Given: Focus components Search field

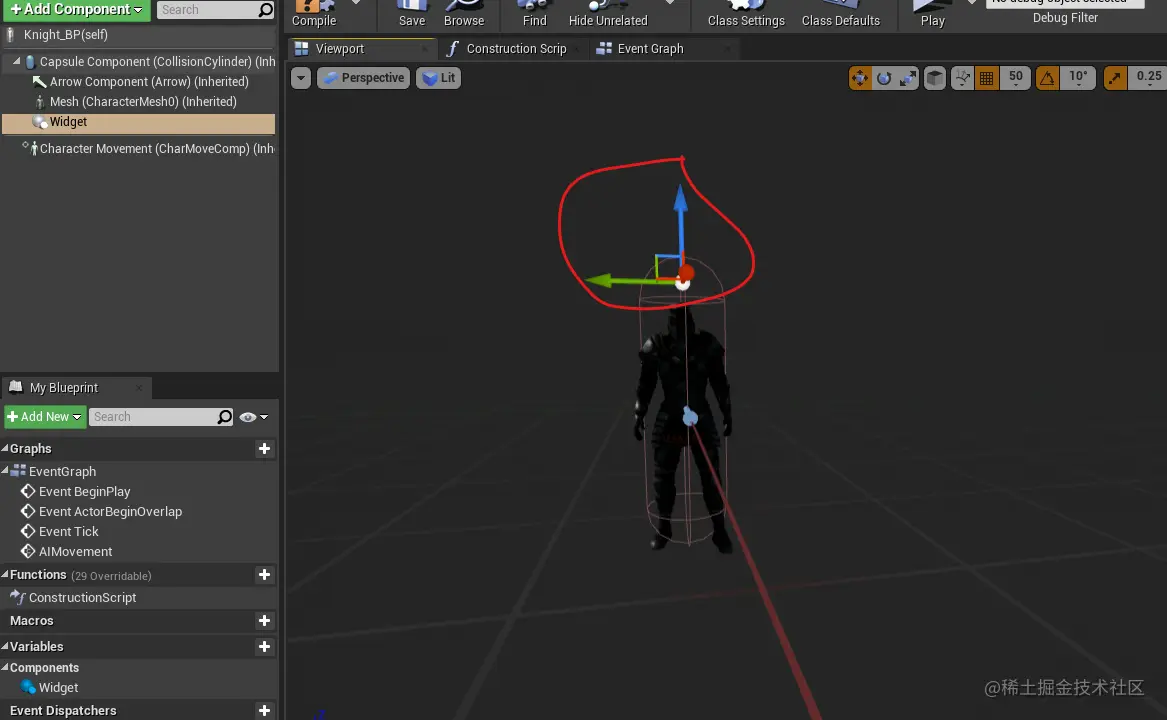Looking at the screenshot, I should coord(207,10).
